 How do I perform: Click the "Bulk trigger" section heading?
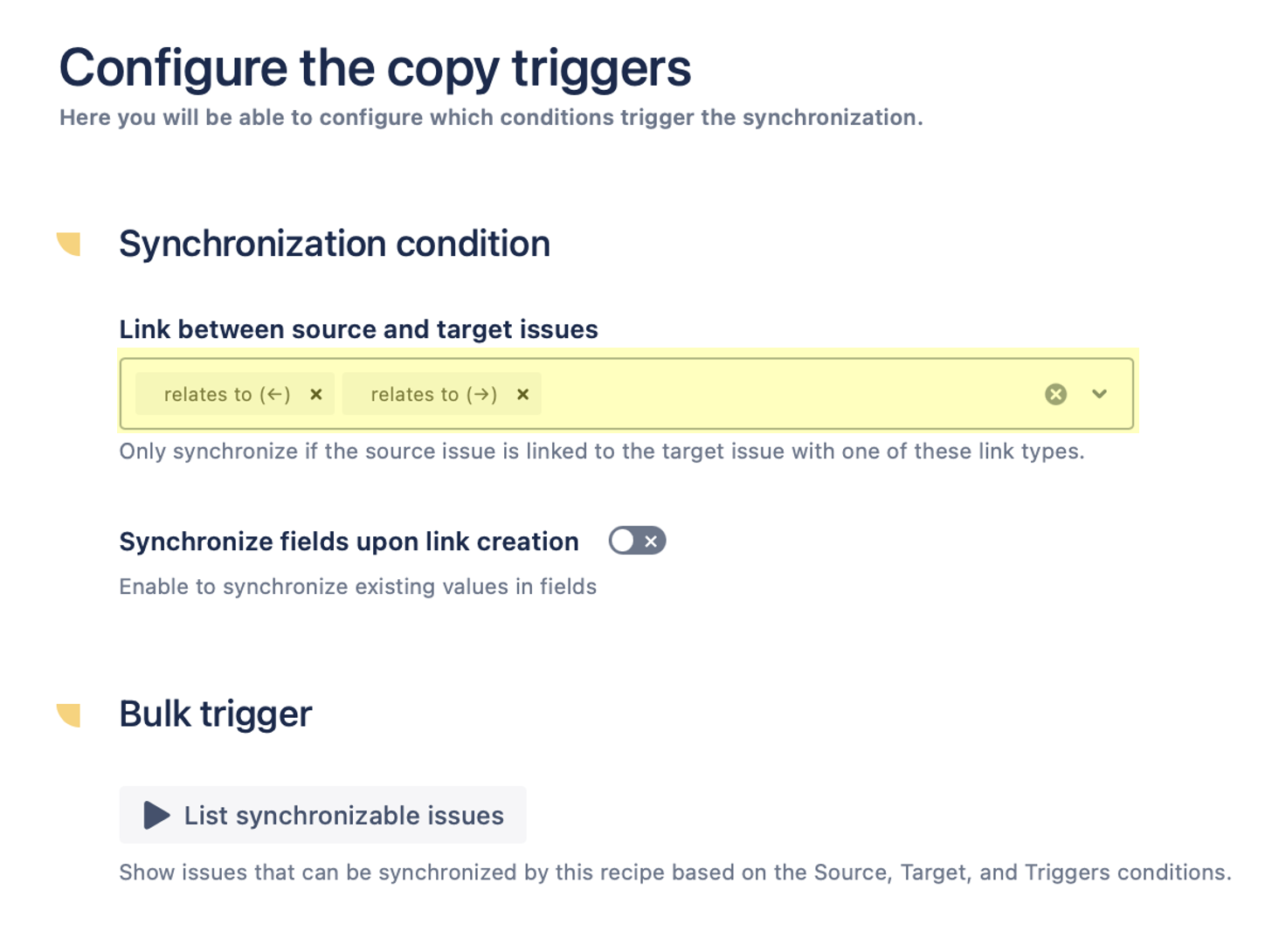[215, 714]
